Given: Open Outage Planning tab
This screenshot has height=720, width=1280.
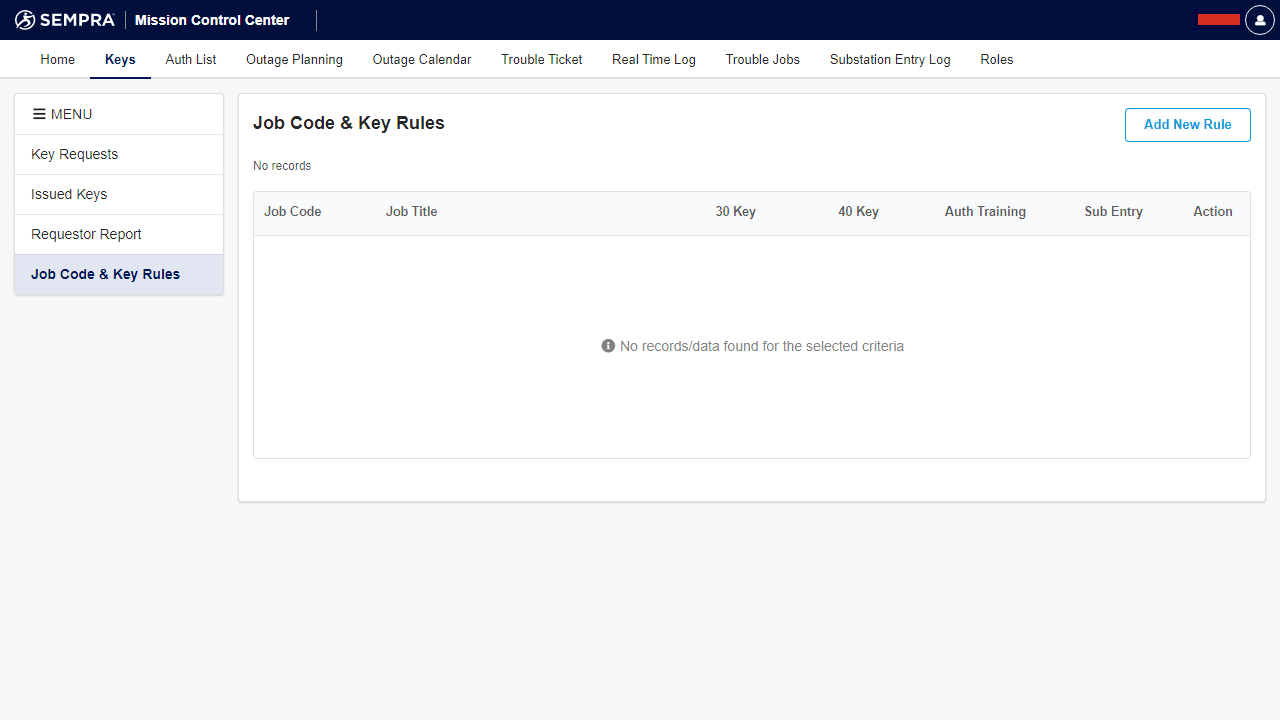Looking at the screenshot, I should [294, 59].
